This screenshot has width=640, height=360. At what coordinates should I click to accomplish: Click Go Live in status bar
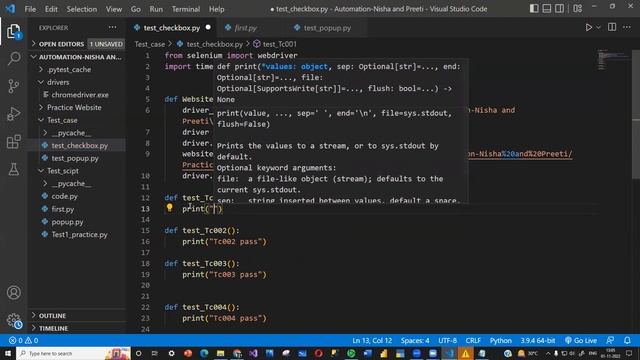point(581,340)
